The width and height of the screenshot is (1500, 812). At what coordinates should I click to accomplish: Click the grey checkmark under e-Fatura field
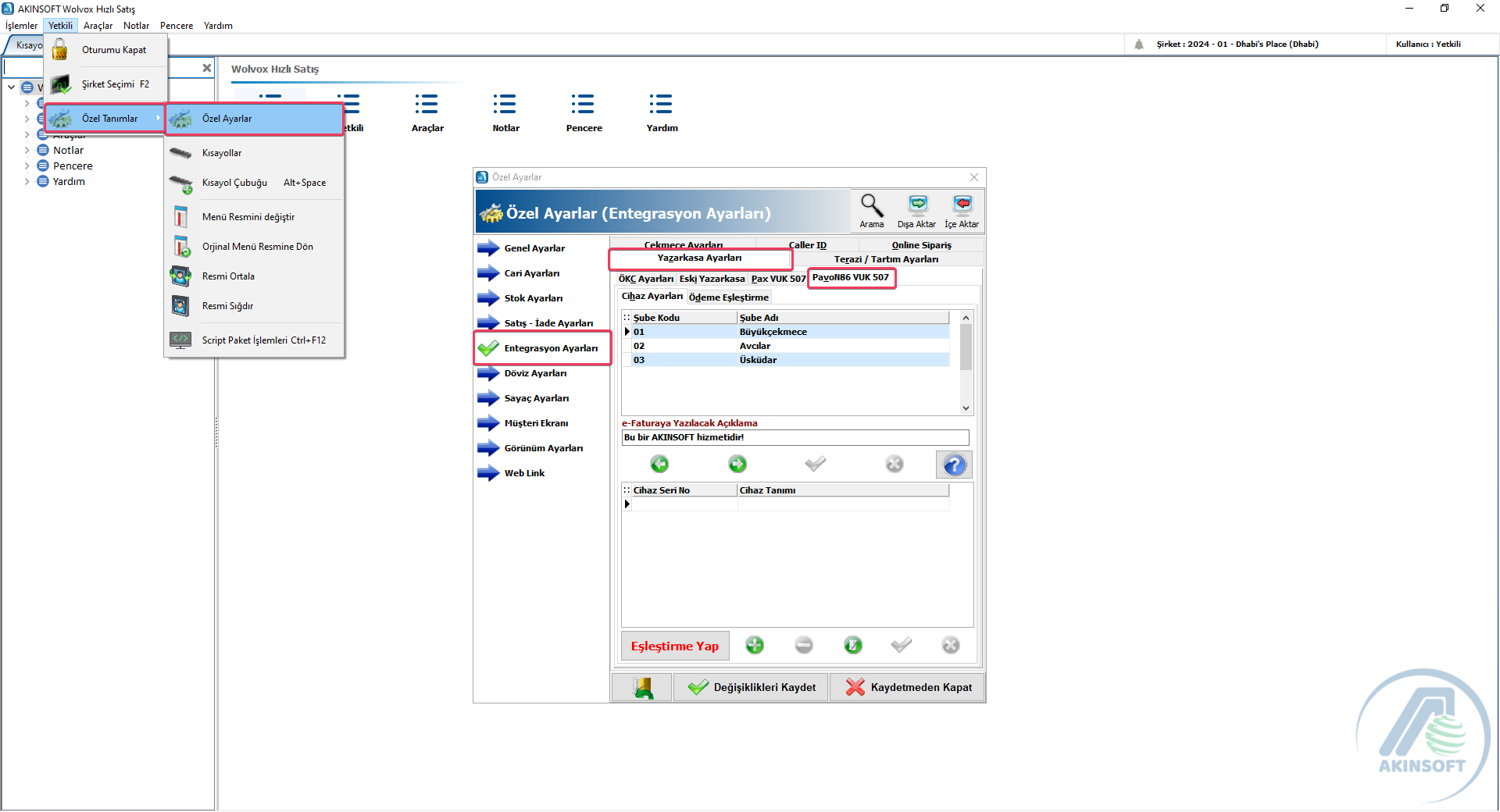click(816, 464)
